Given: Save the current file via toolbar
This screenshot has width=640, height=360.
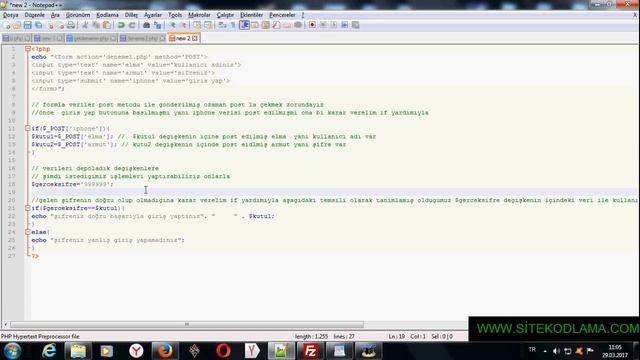Looking at the screenshot, I should click(27, 25).
